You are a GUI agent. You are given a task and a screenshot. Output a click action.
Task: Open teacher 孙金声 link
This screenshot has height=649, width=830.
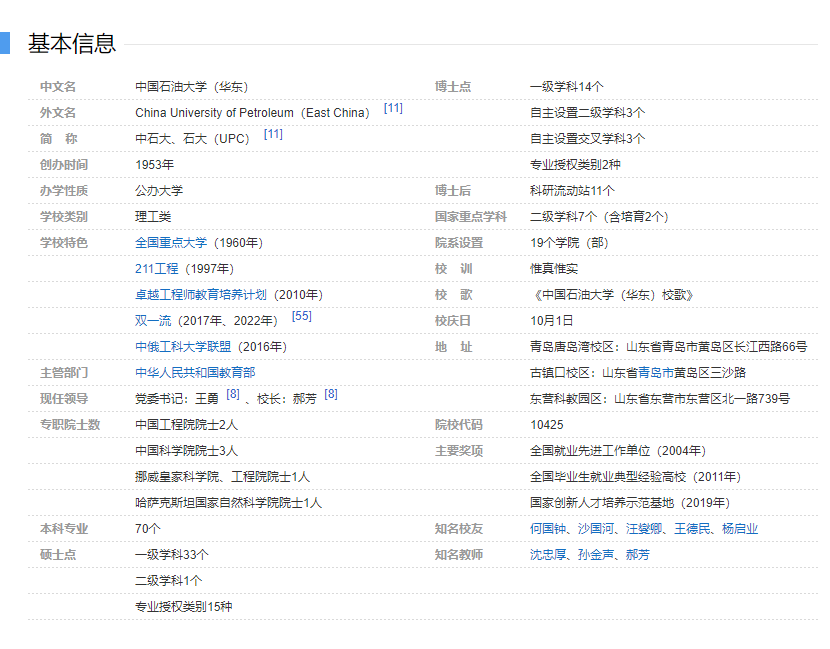596,555
